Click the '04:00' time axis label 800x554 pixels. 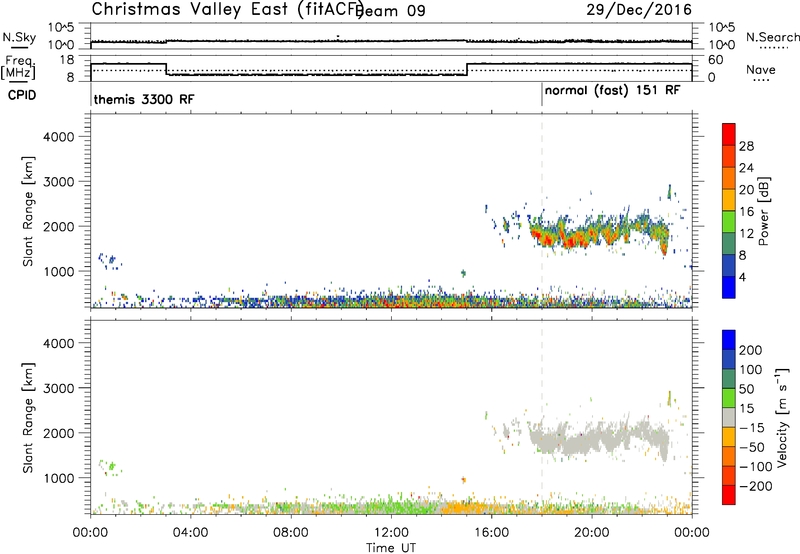click(x=190, y=533)
